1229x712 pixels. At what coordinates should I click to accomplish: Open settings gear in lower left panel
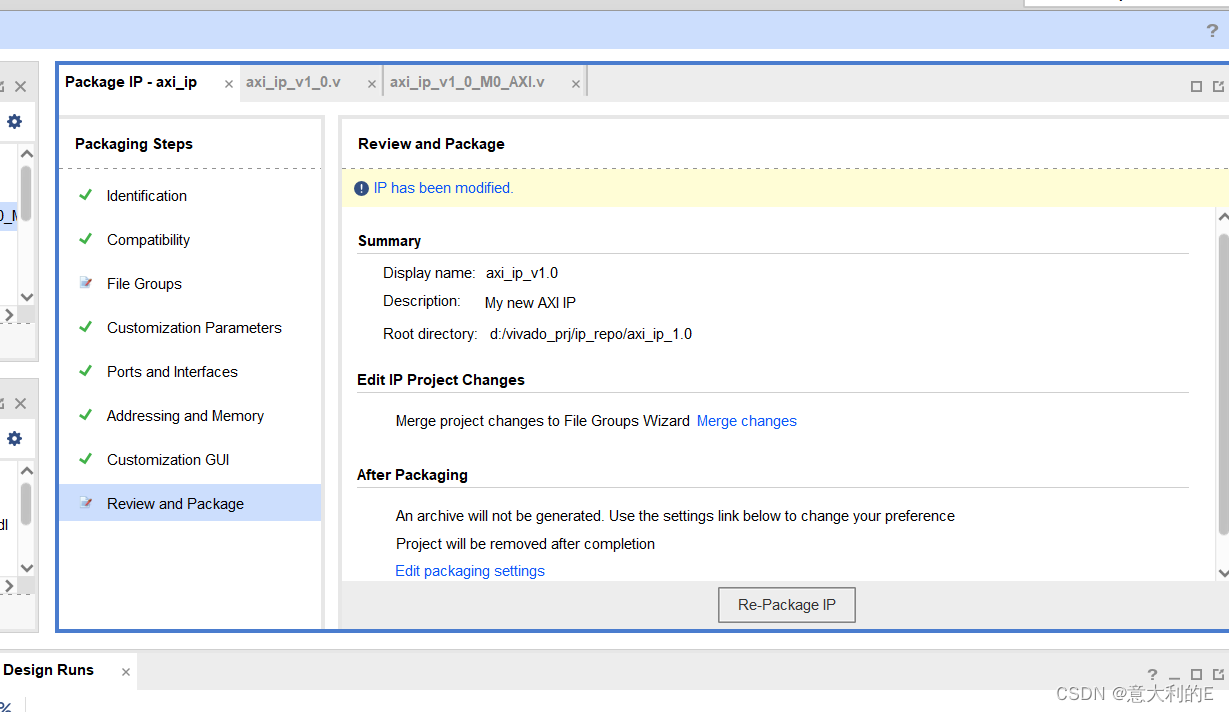14,438
